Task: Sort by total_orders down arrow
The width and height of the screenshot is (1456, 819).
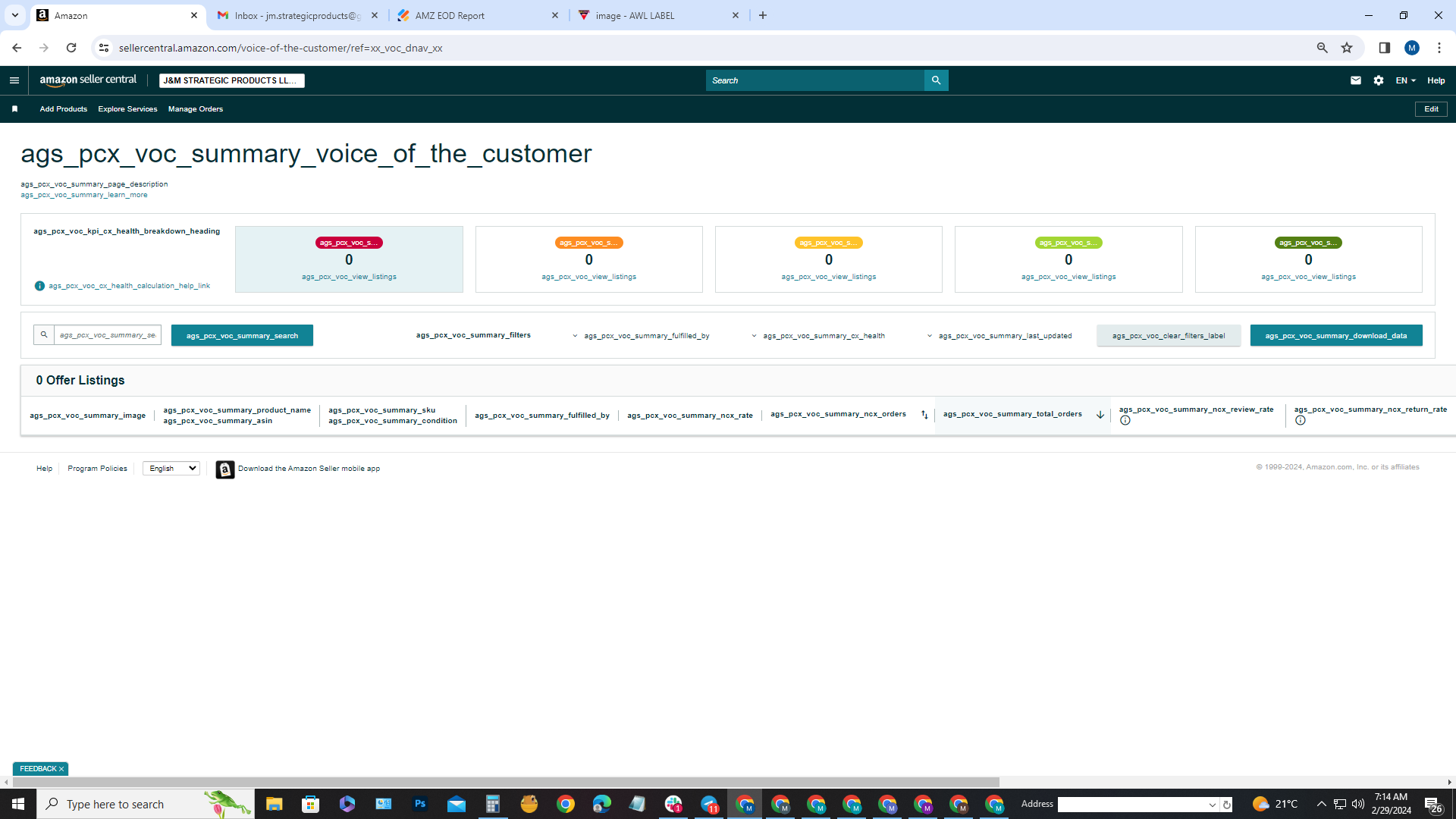Action: click(1100, 415)
